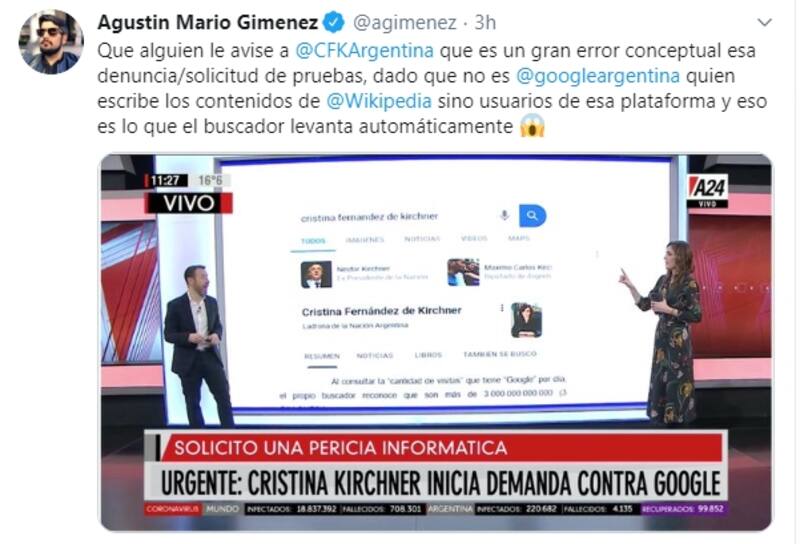Click the 3h tweet timestamp
This screenshot has width=800, height=544.
(x=485, y=22)
